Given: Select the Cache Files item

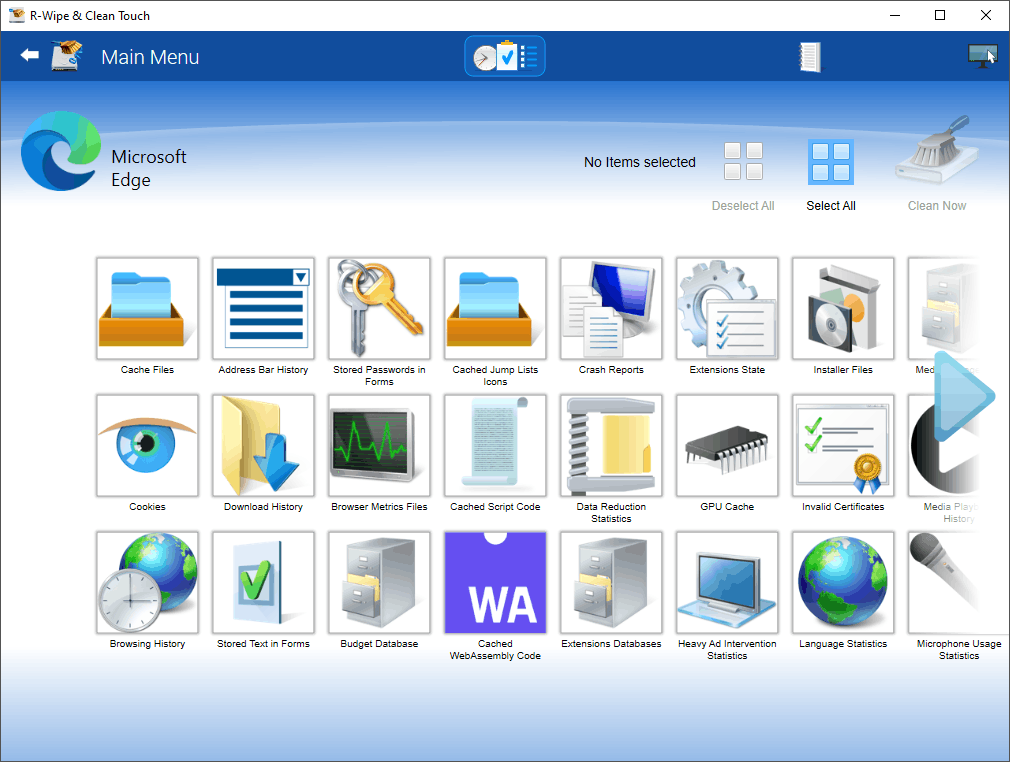Looking at the screenshot, I should 147,309.
